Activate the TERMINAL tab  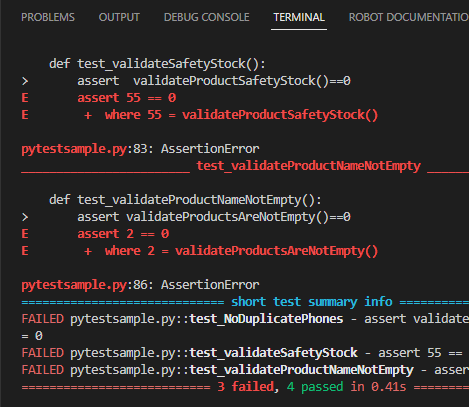(x=299, y=17)
